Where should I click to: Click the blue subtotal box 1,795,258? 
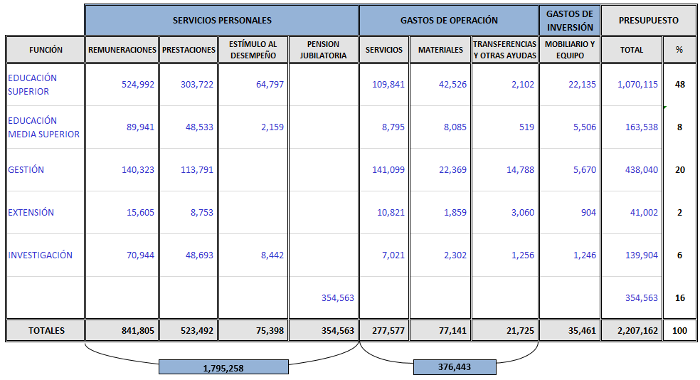point(224,367)
